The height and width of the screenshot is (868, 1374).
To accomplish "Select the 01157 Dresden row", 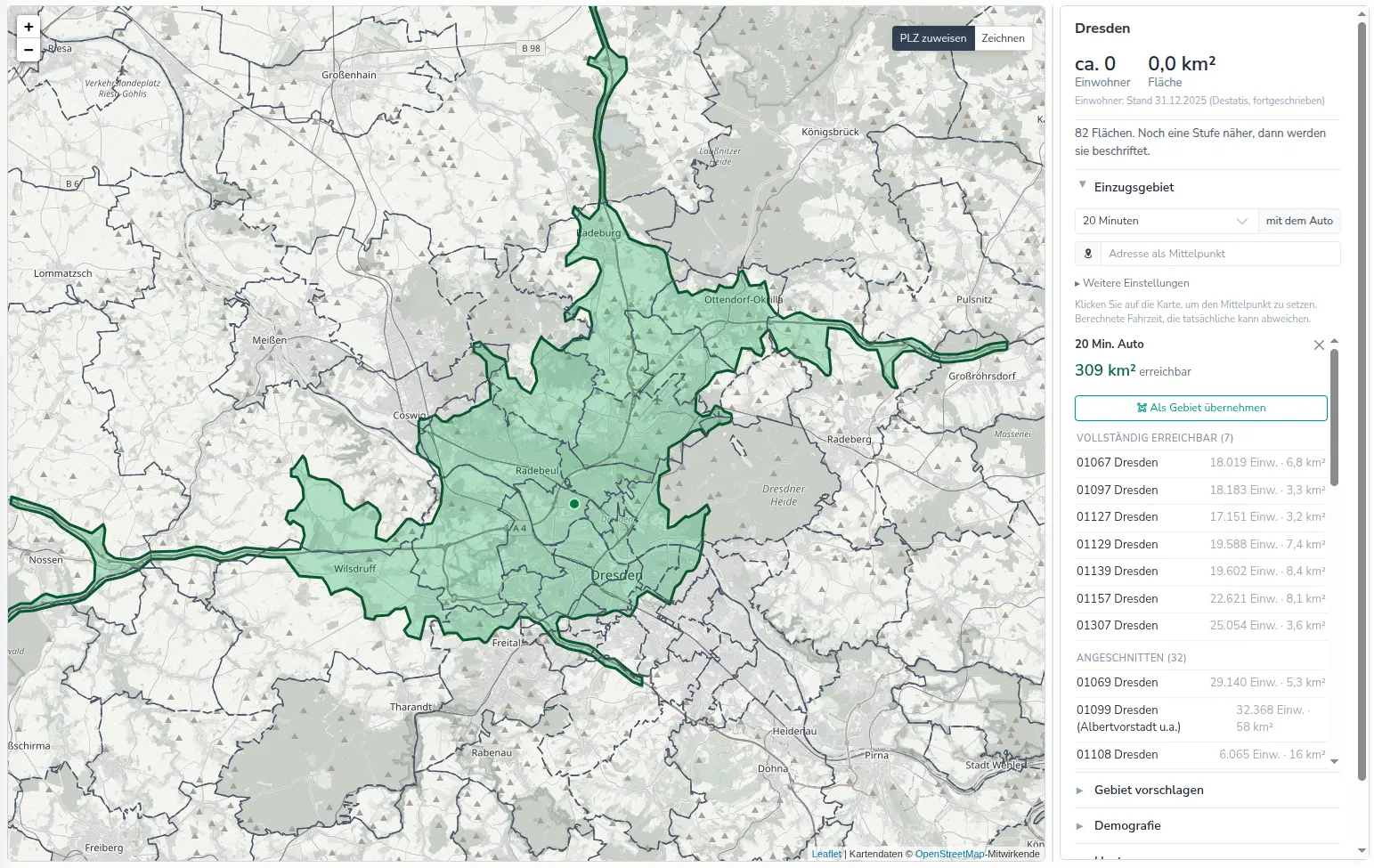I will [1201, 599].
